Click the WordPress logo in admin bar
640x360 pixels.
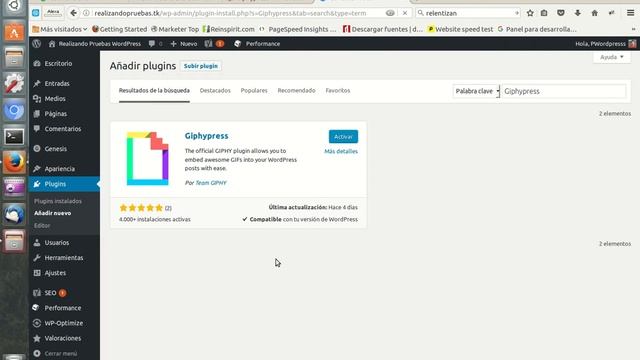37,44
